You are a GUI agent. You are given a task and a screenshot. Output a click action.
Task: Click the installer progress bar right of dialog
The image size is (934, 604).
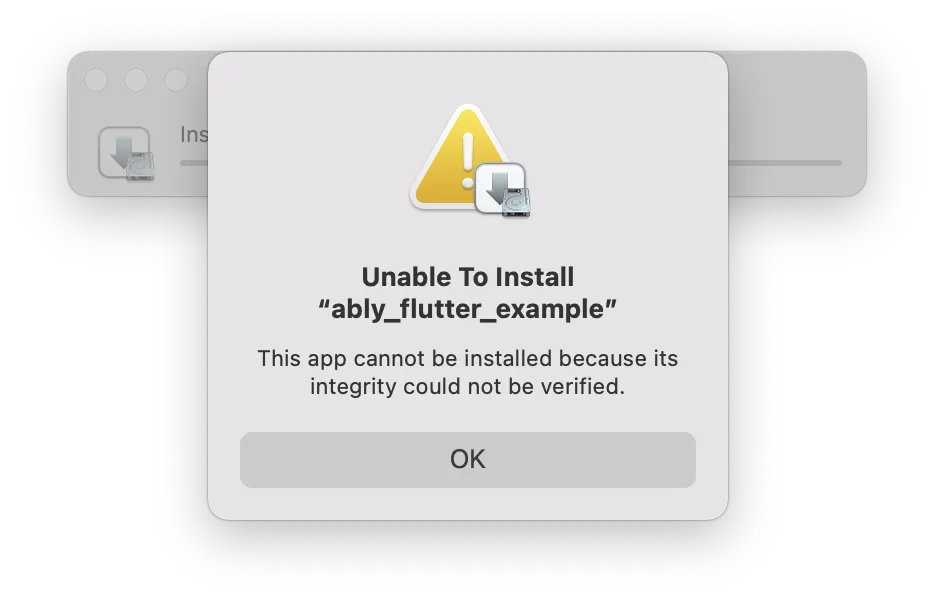coord(785,163)
